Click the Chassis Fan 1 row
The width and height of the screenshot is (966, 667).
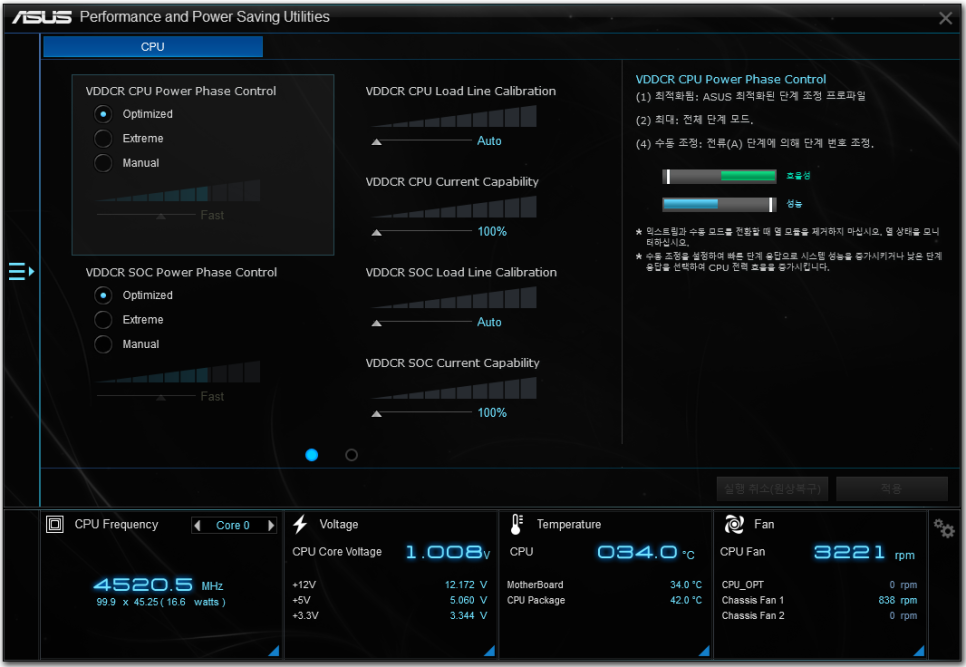[819, 600]
